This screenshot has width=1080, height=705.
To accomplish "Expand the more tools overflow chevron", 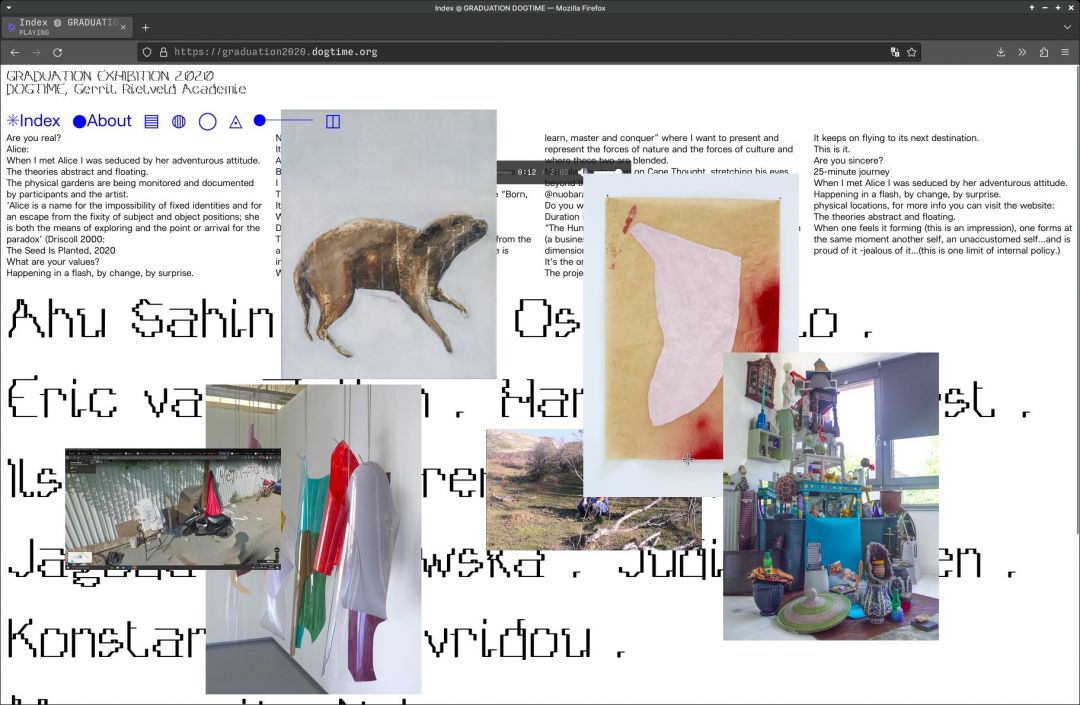I will (1022, 52).
